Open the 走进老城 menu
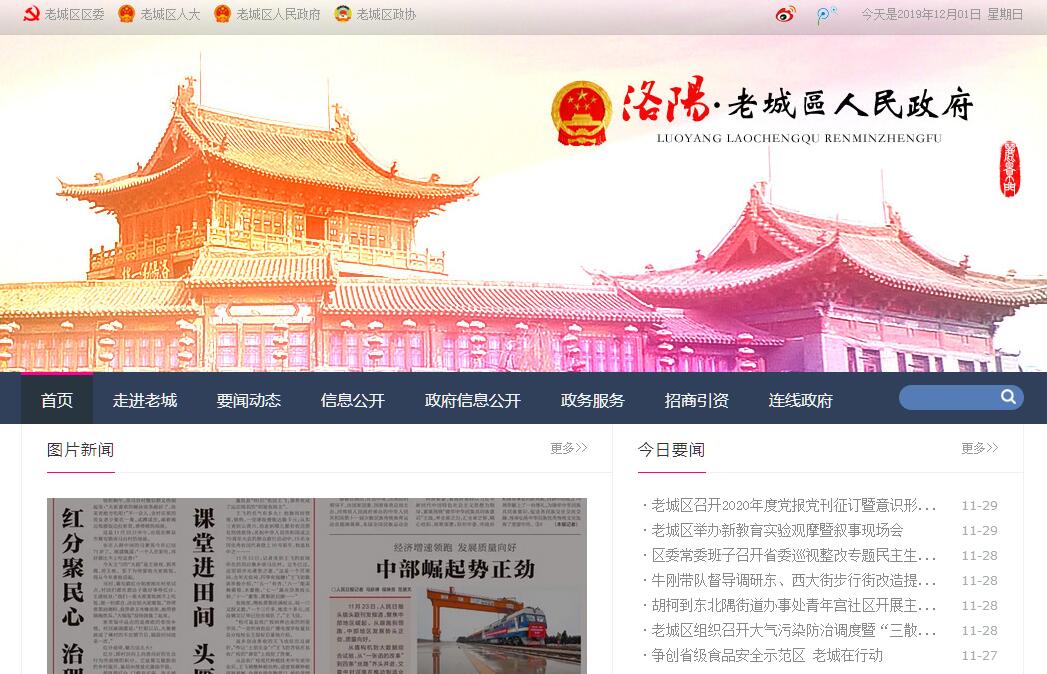Screen dimensions: 1047x674 145,400
